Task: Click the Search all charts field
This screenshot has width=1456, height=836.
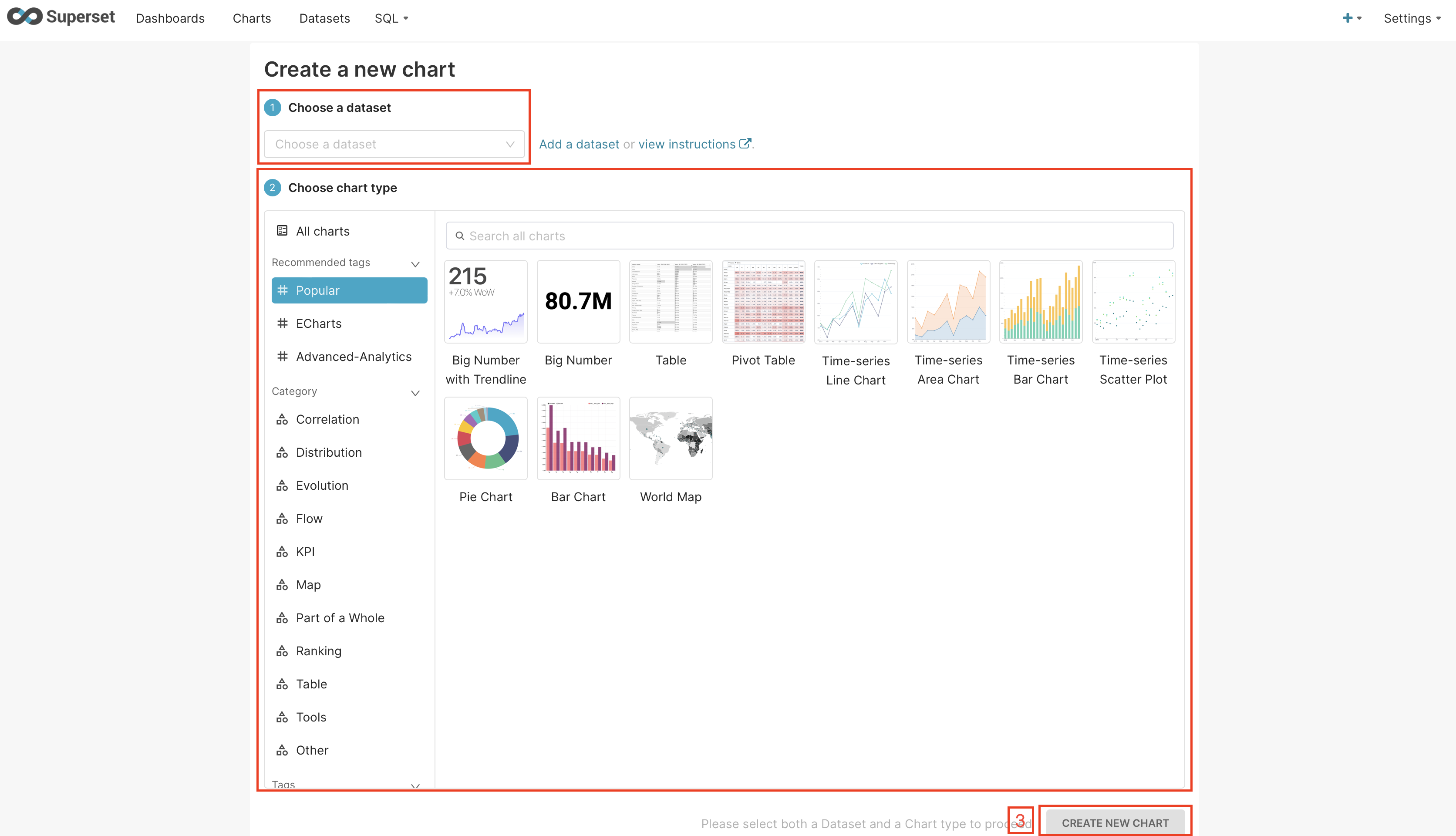Action: [x=809, y=236]
